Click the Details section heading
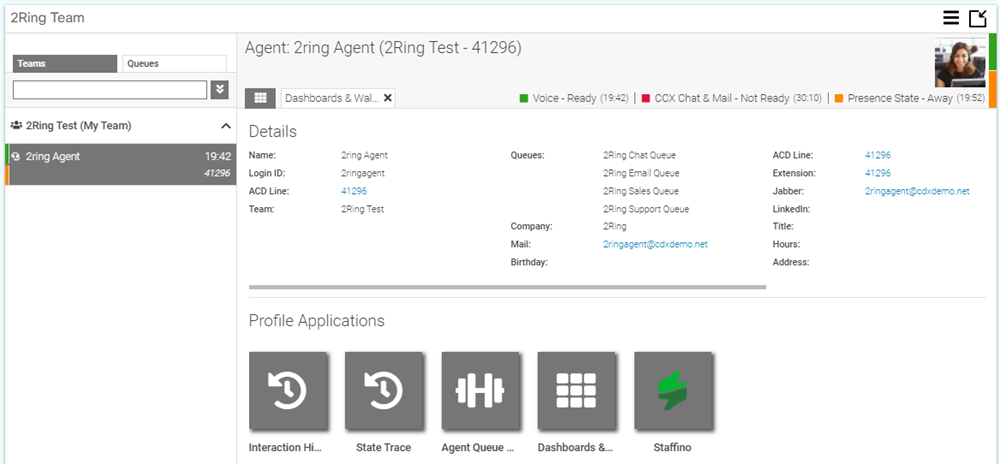Viewport: 1000px width, 464px height. click(x=272, y=131)
